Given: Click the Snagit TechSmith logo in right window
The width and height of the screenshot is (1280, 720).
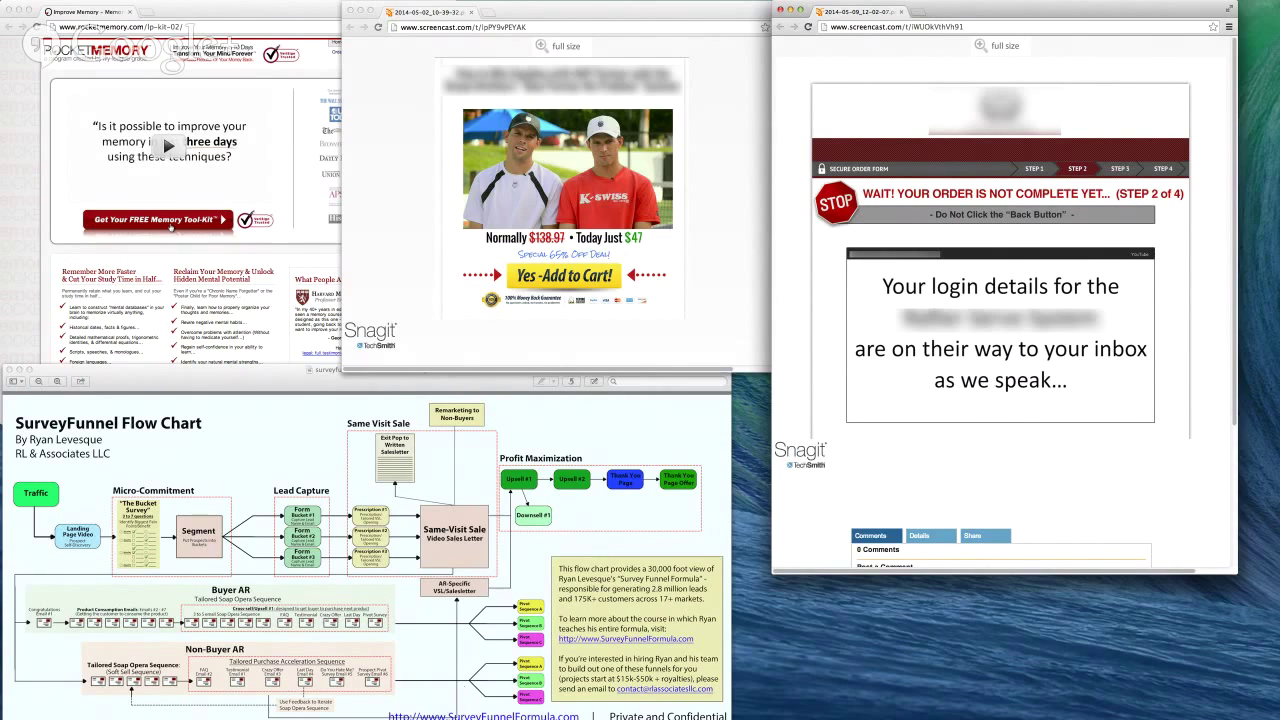Looking at the screenshot, I should tap(800, 455).
